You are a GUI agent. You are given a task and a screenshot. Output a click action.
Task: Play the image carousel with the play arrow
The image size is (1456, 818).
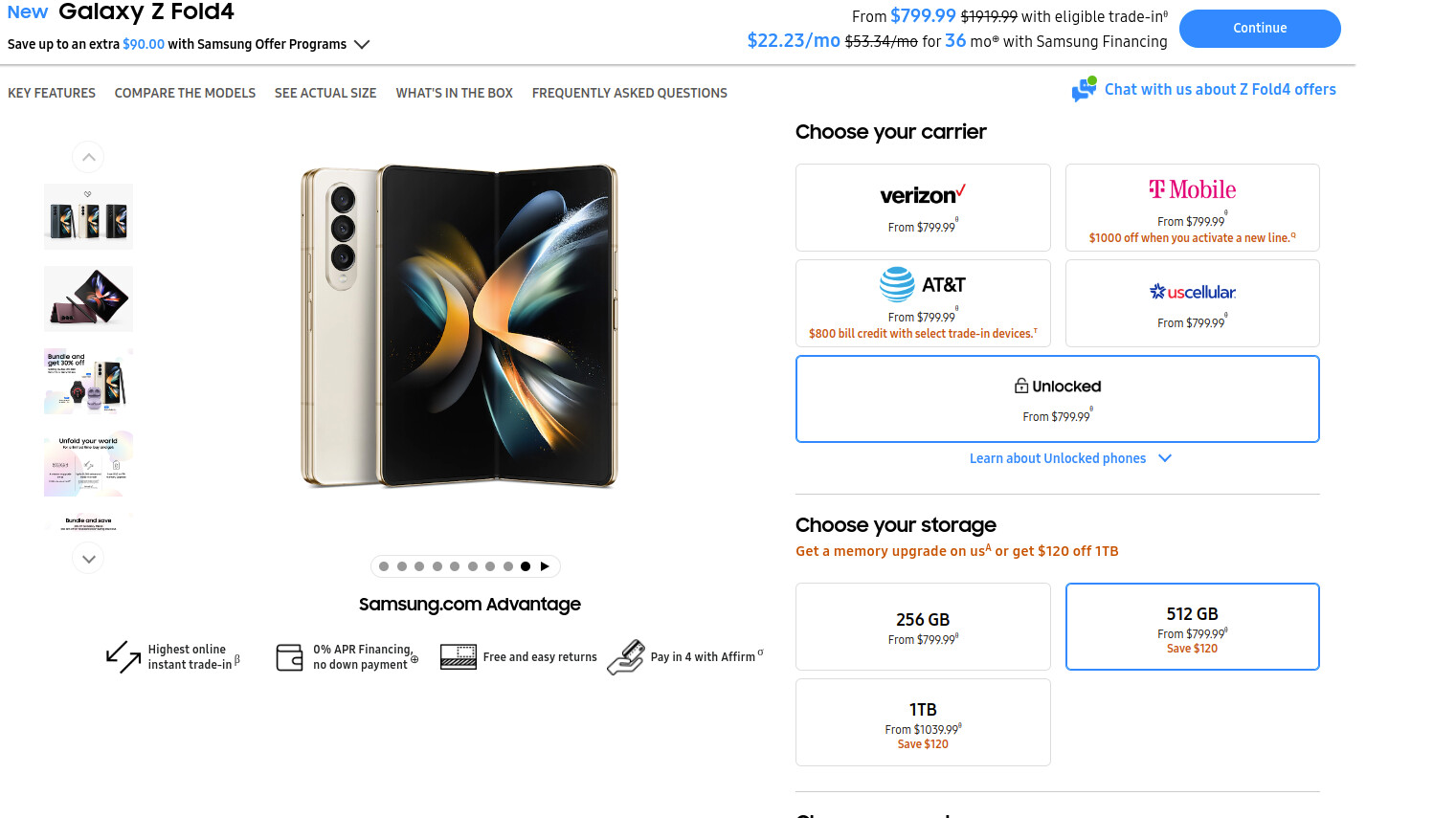point(545,566)
